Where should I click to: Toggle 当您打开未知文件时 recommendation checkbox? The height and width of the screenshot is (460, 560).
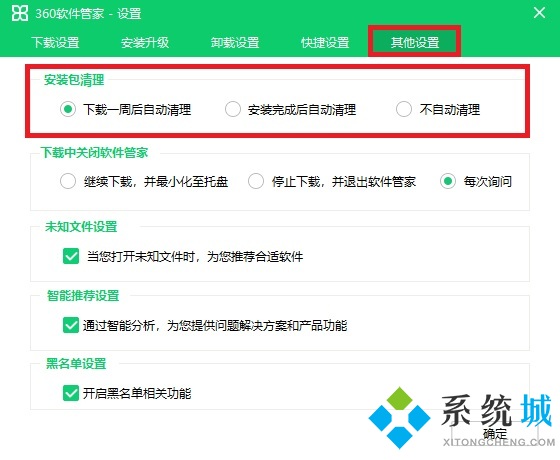pyautogui.click(x=71, y=256)
